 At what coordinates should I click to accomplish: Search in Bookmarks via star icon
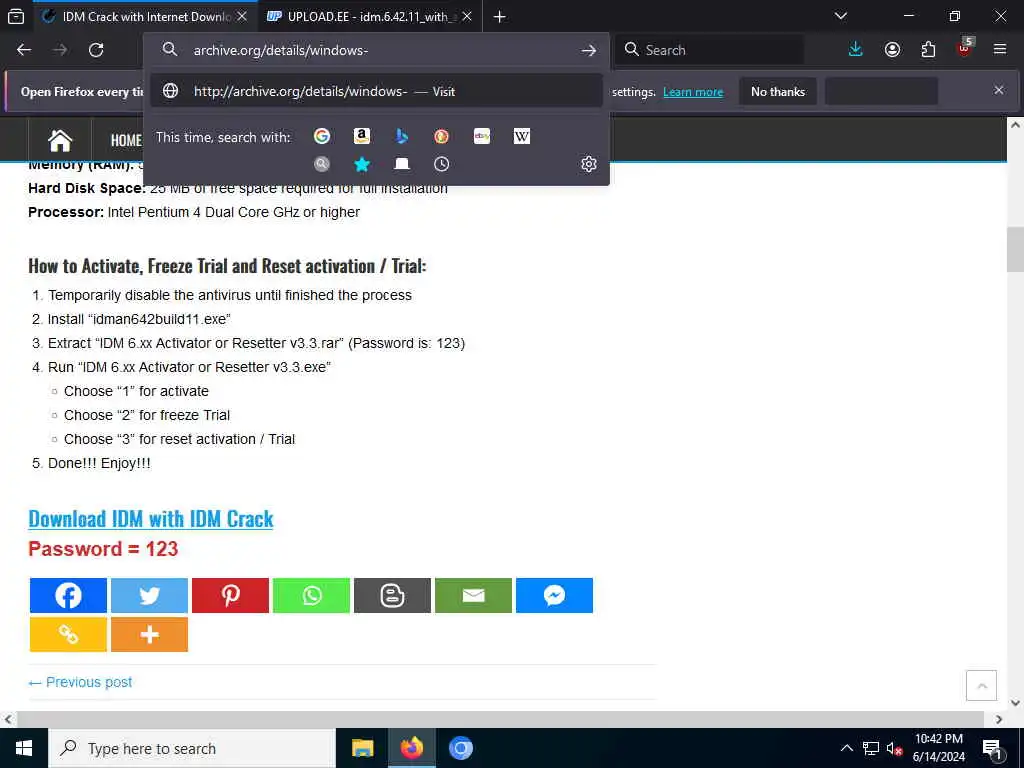pyautogui.click(x=362, y=164)
